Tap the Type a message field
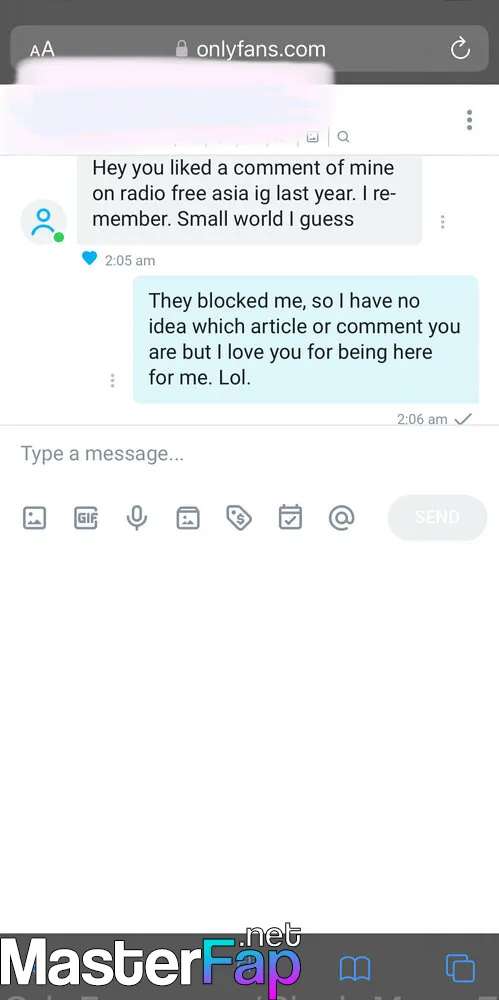This screenshot has height=1000, width=499. (250, 454)
